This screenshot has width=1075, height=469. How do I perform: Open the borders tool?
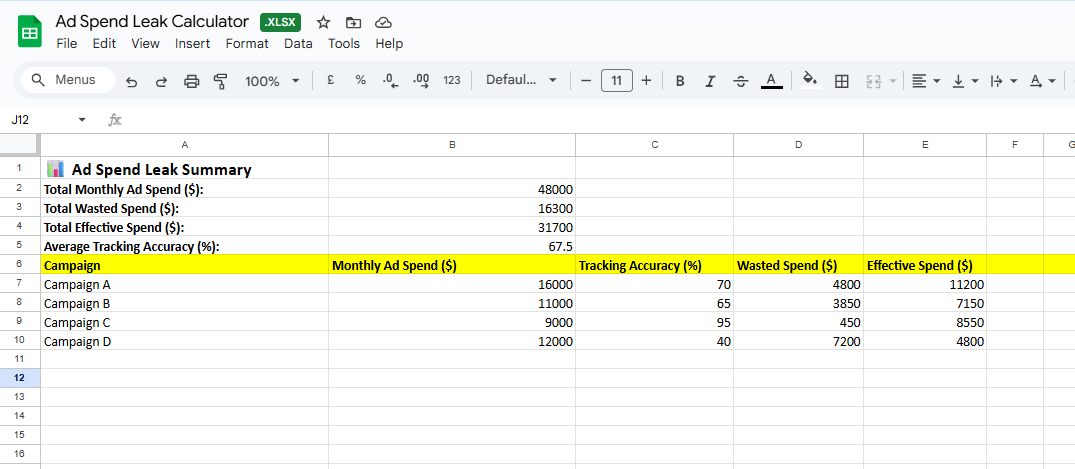click(x=842, y=81)
